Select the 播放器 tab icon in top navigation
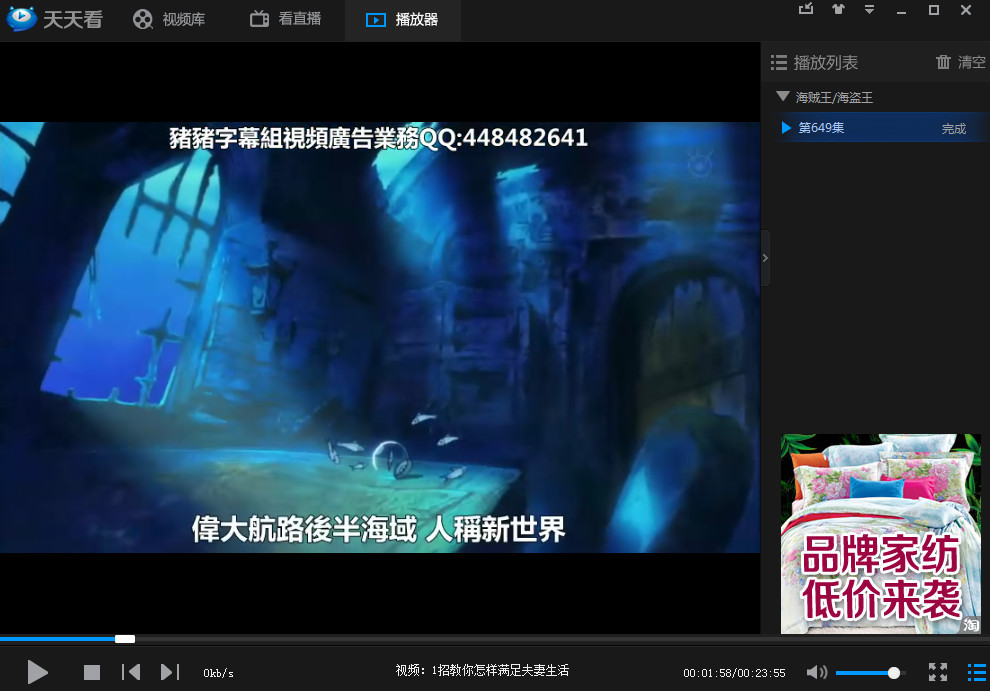 (x=375, y=20)
